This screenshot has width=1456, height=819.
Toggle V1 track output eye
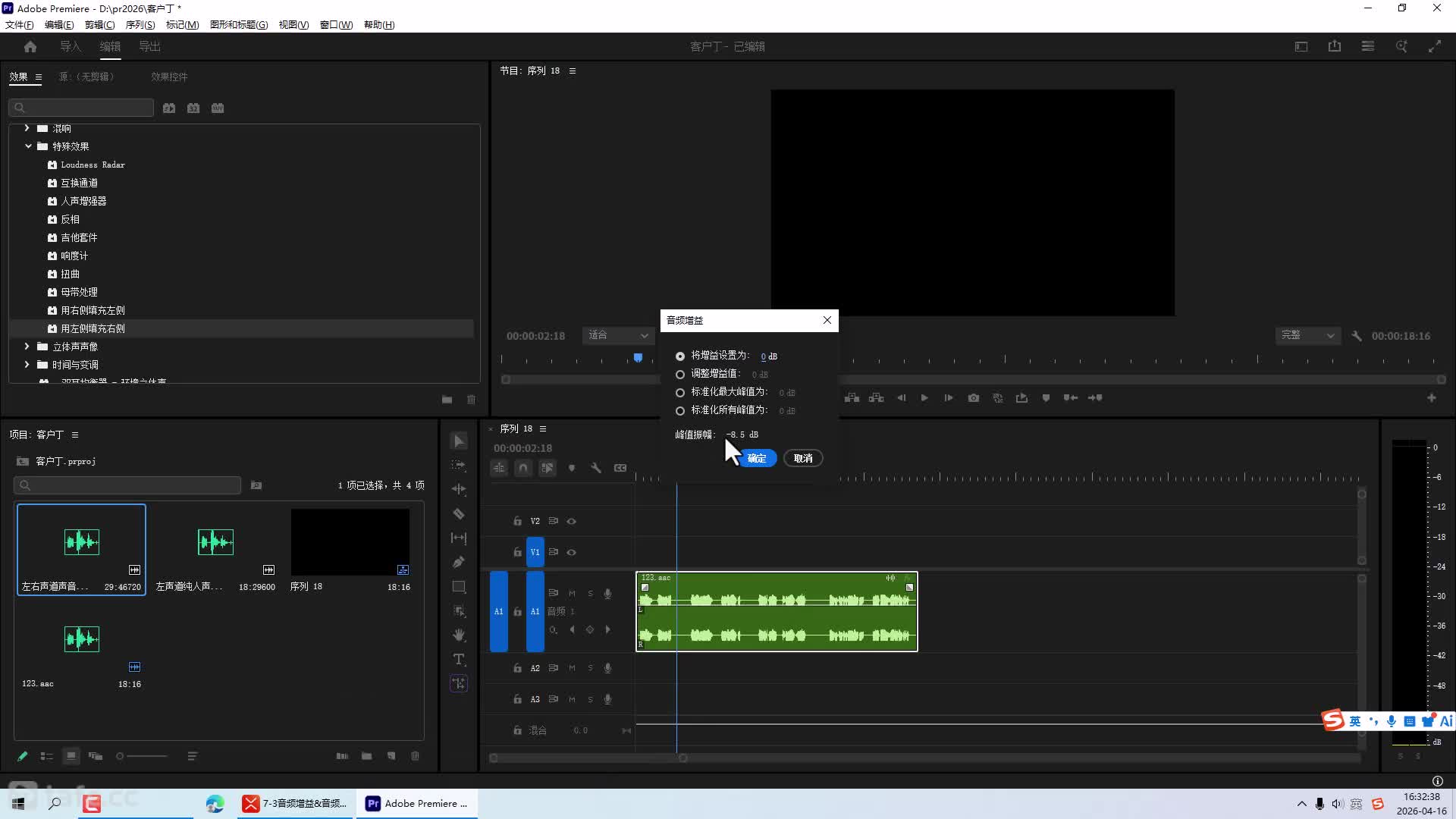click(x=572, y=552)
